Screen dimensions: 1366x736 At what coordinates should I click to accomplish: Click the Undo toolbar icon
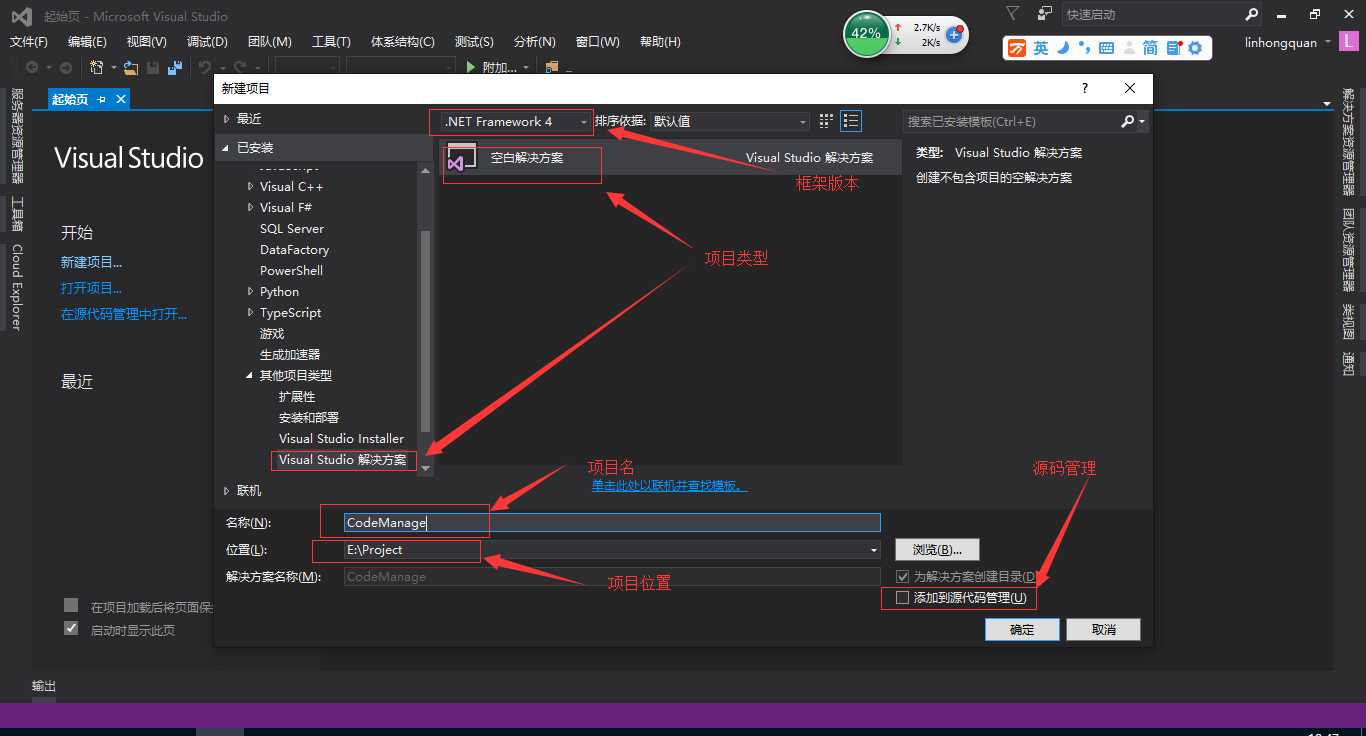coord(204,67)
